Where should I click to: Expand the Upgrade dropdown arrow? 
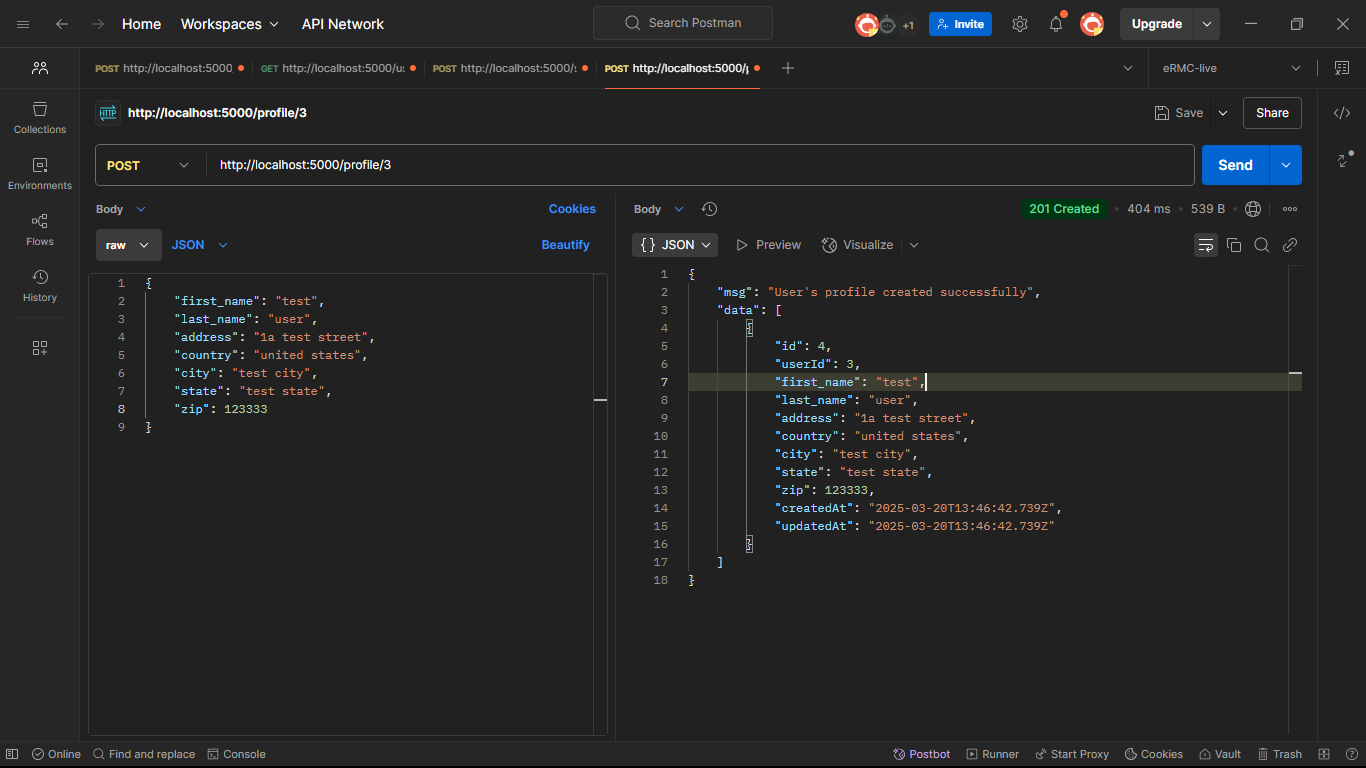tap(1207, 24)
